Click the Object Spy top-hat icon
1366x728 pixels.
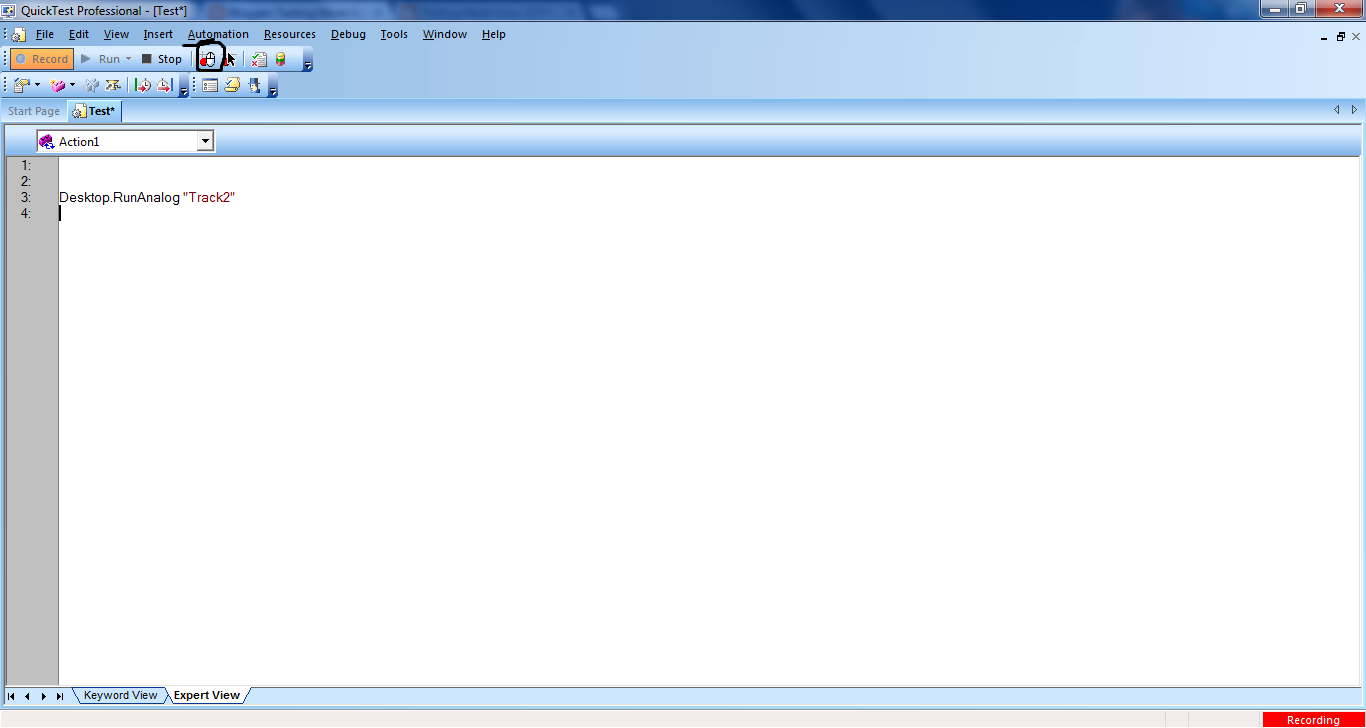(x=254, y=86)
